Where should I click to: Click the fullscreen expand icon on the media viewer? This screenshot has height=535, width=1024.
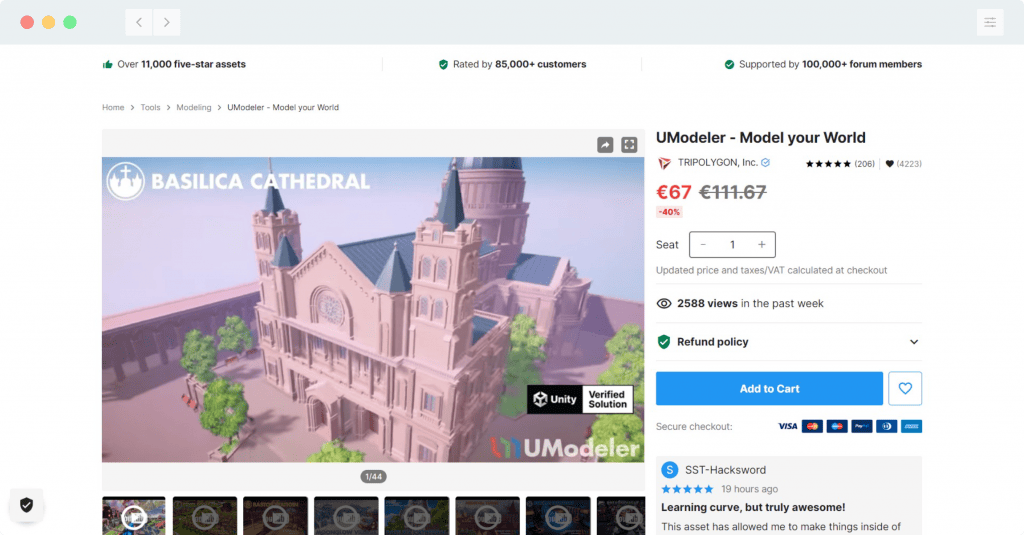(x=630, y=145)
